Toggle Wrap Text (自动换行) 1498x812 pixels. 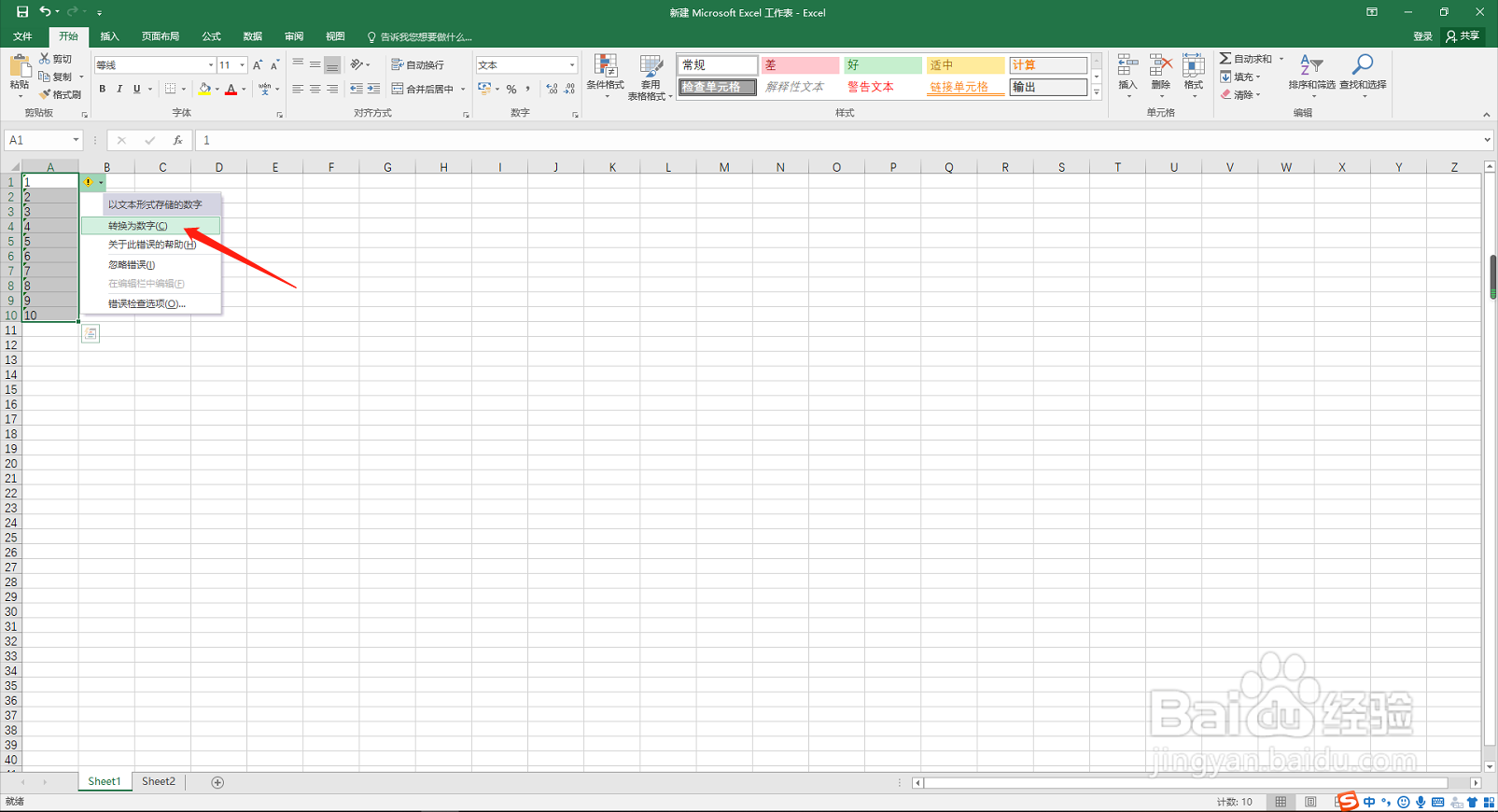(417, 64)
